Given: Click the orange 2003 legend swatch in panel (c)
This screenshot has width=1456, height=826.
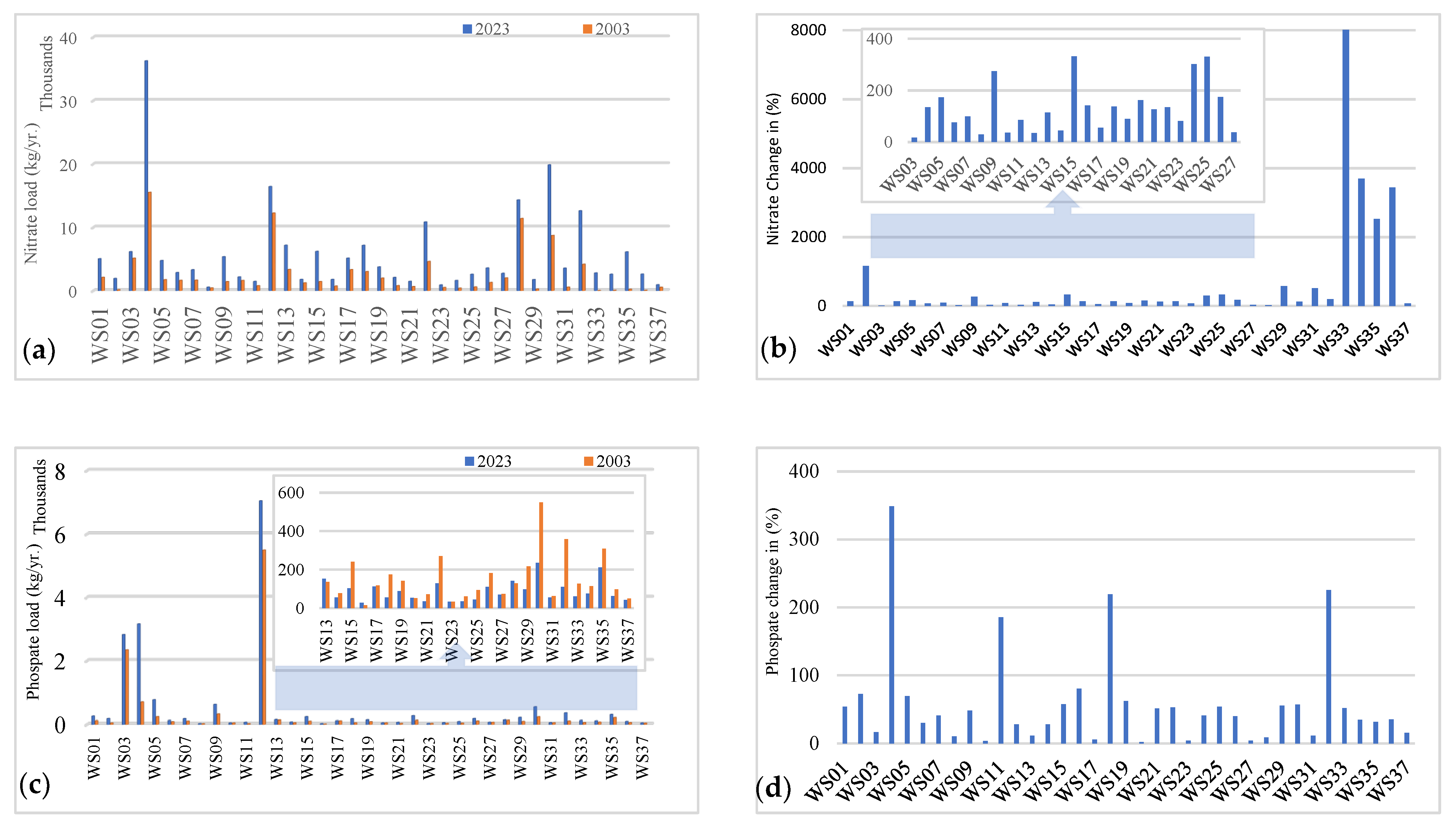Looking at the screenshot, I should [588, 461].
